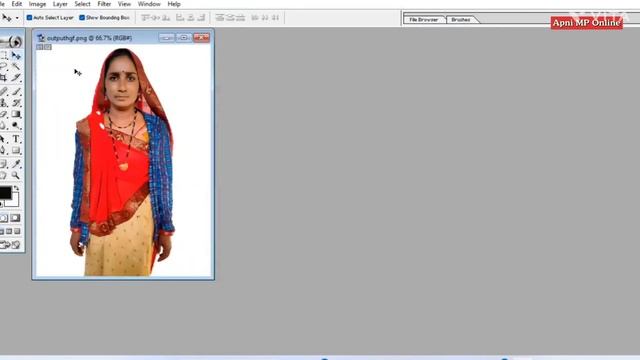Screen dimensions: 640x360
Task: Select the Brush tool
Action: pos(16,92)
